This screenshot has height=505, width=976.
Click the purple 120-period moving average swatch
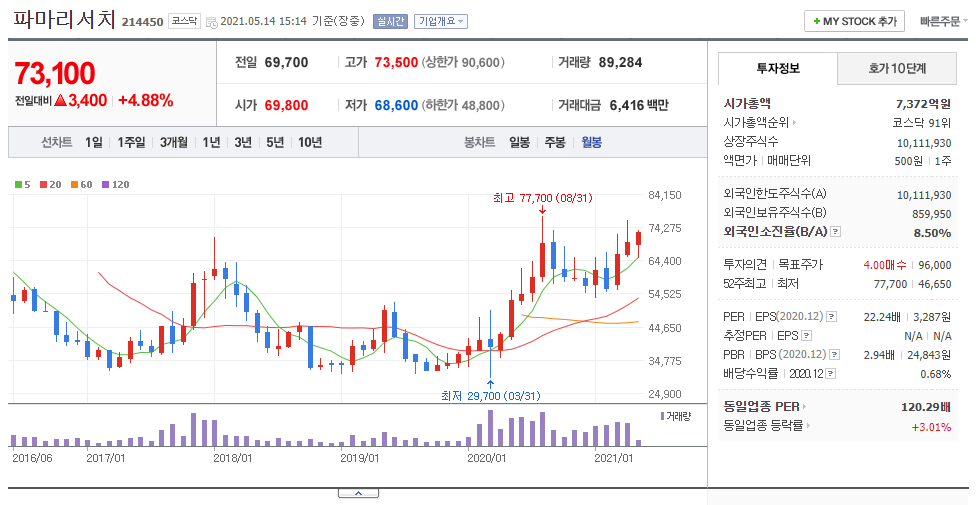coord(105,184)
